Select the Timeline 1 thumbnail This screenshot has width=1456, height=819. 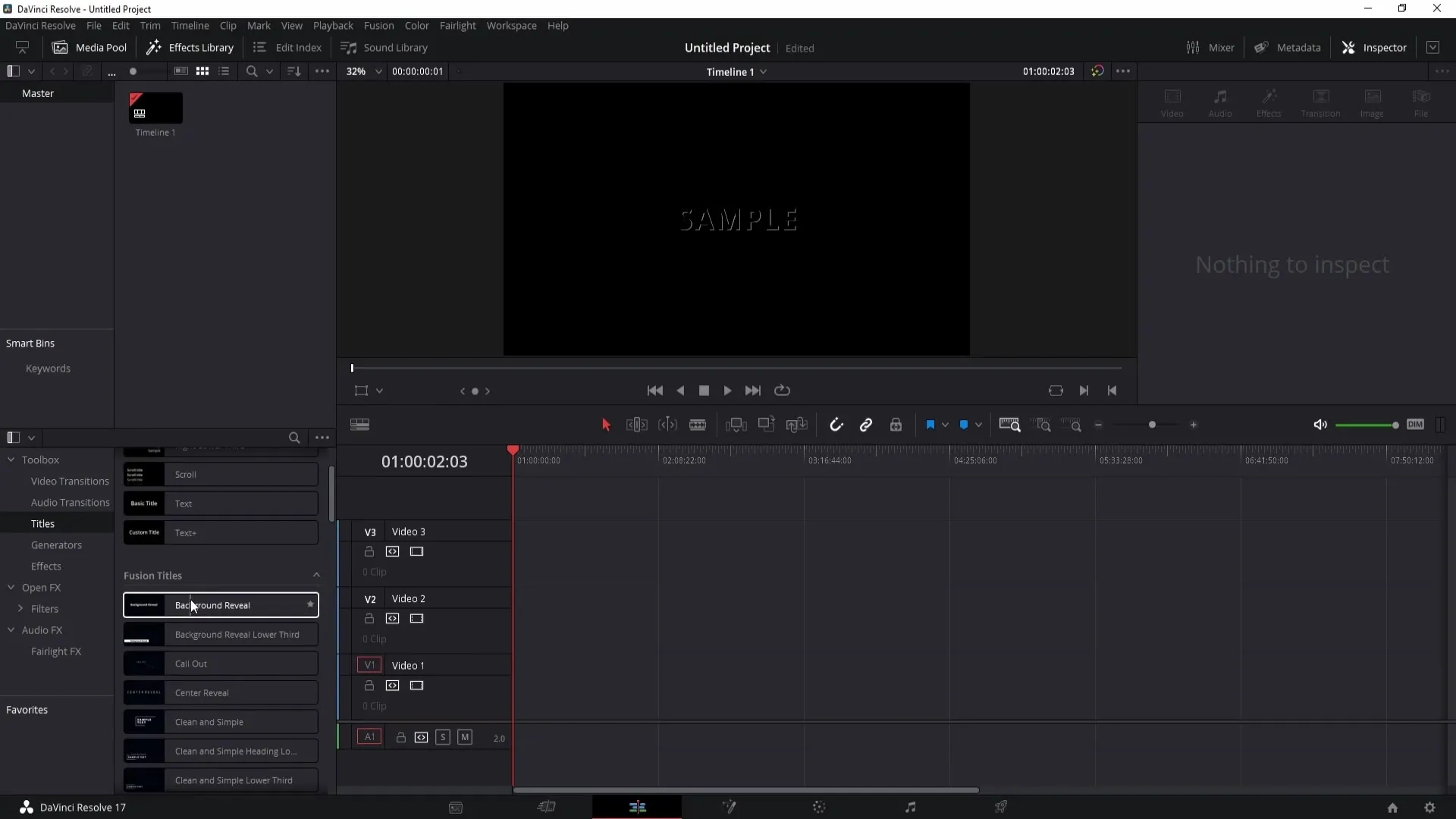[155, 108]
